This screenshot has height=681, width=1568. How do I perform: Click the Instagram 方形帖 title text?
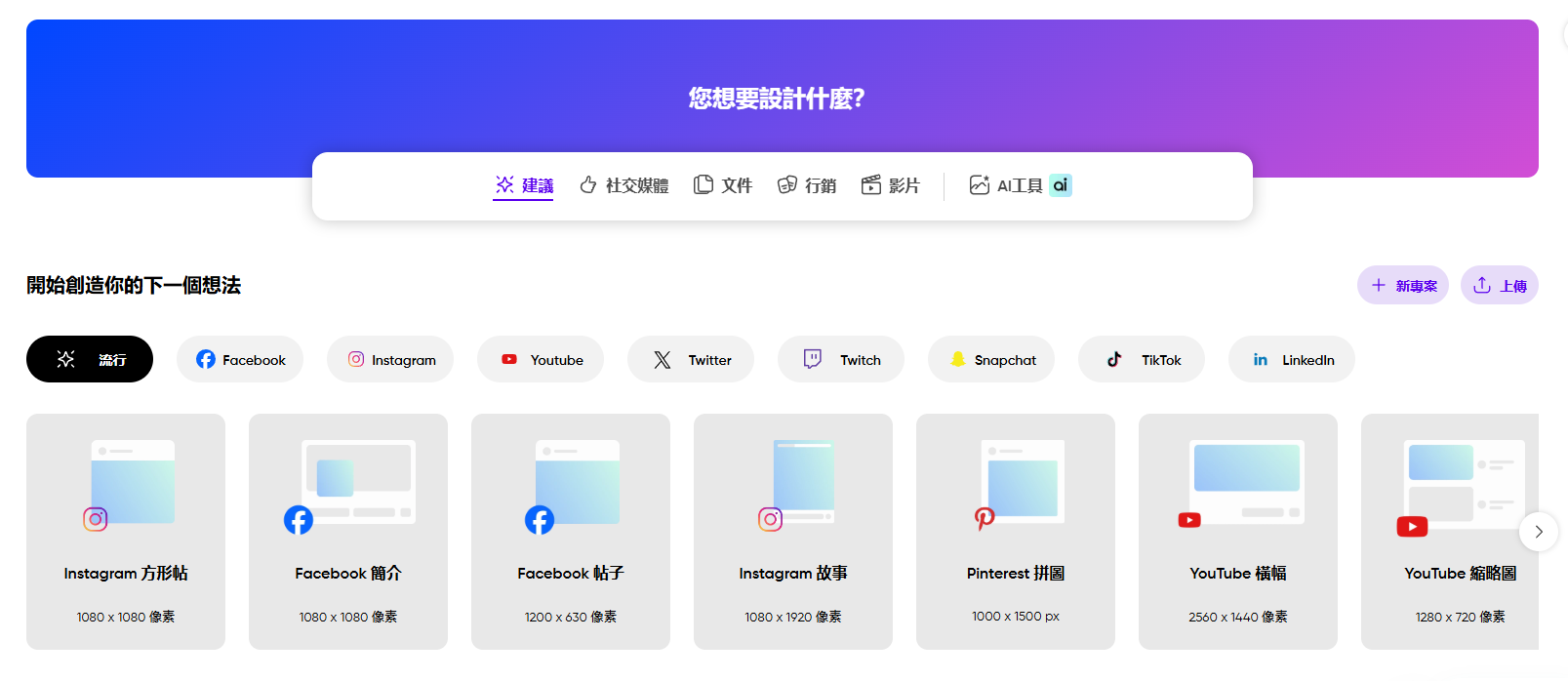tap(126, 574)
